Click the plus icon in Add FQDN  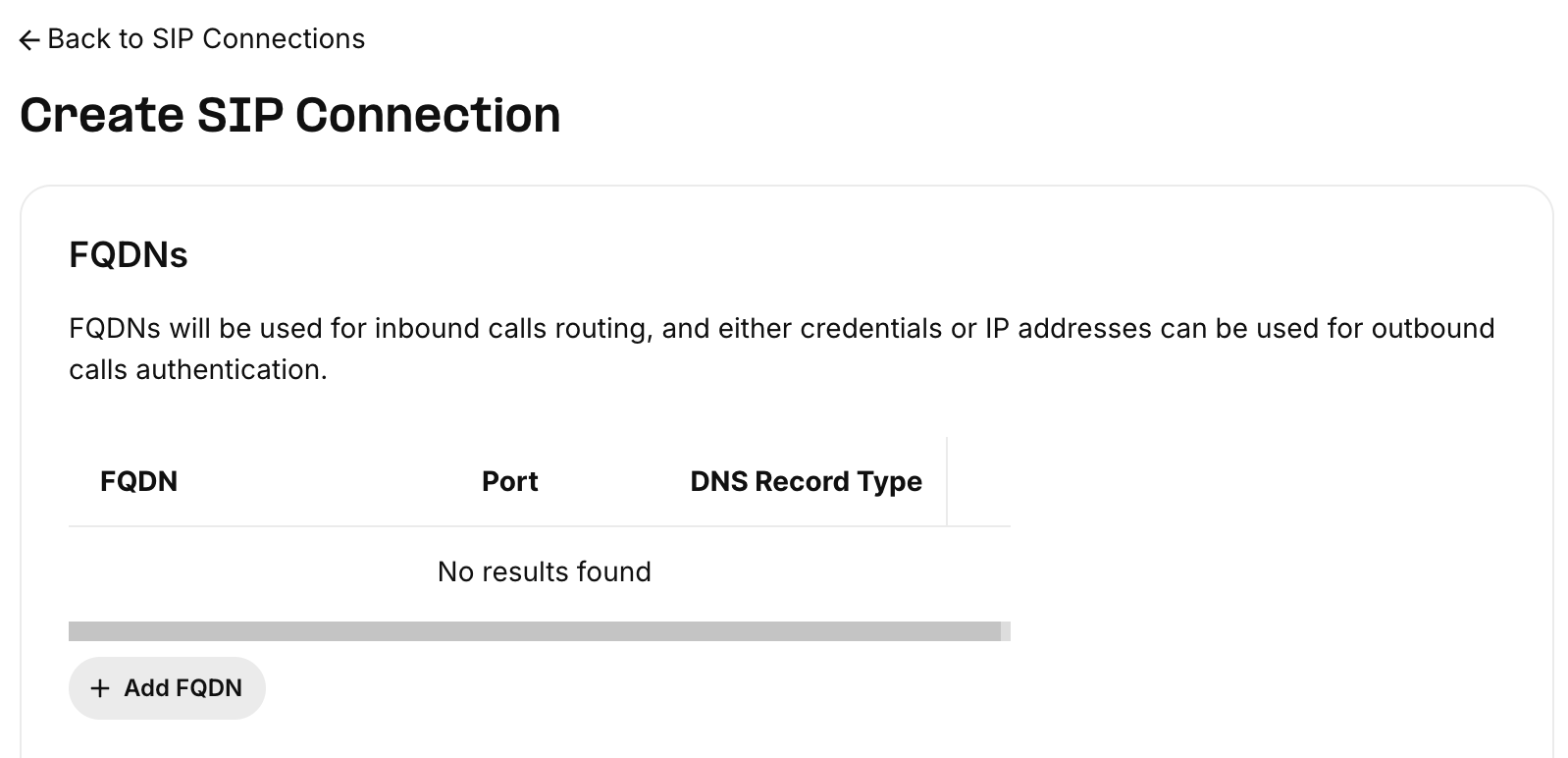click(x=99, y=688)
